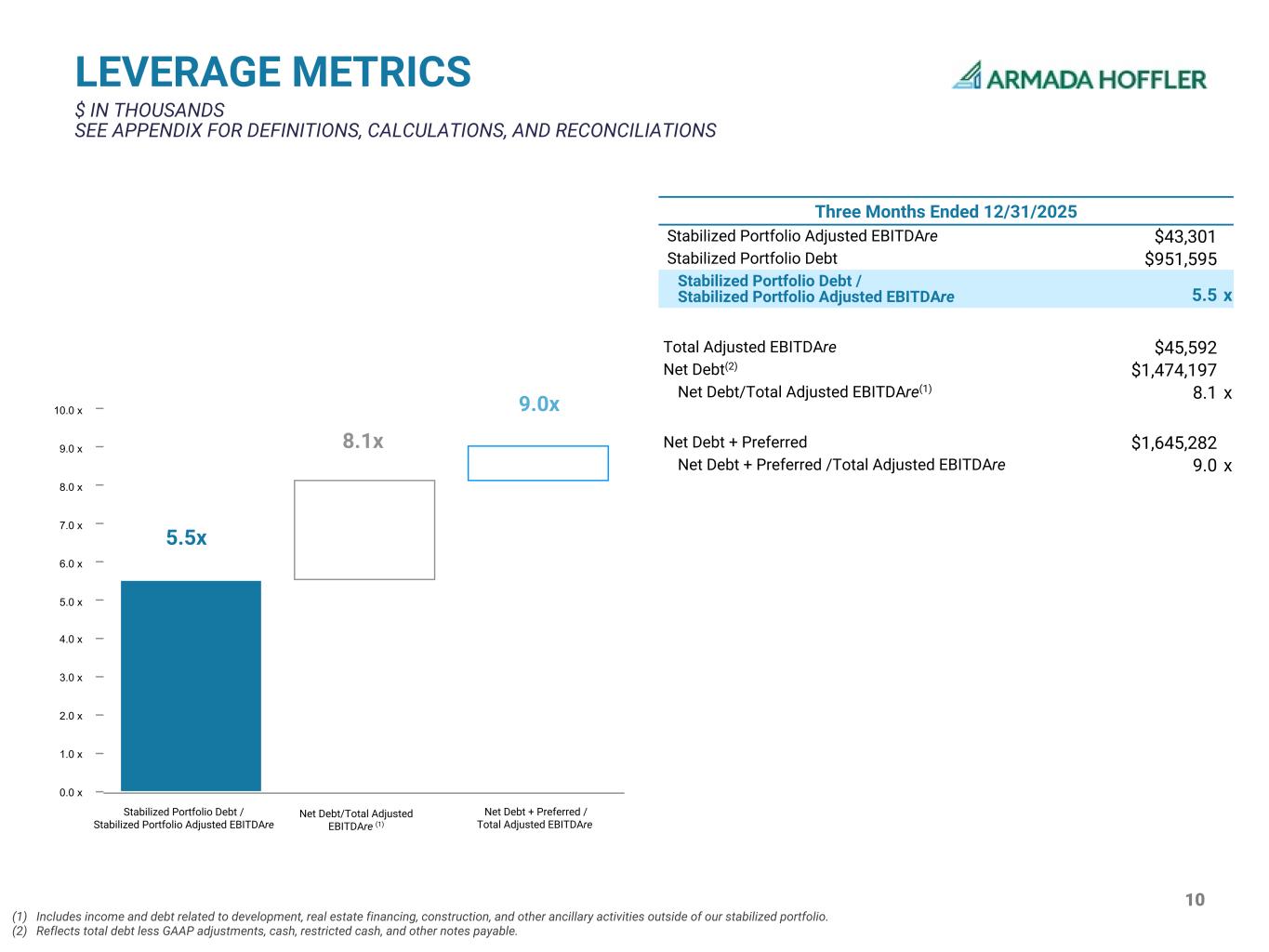Click the $1,474,197 Net Debt value
1269x952 pixels.
pyautogui.click(x=1174, y=370)
